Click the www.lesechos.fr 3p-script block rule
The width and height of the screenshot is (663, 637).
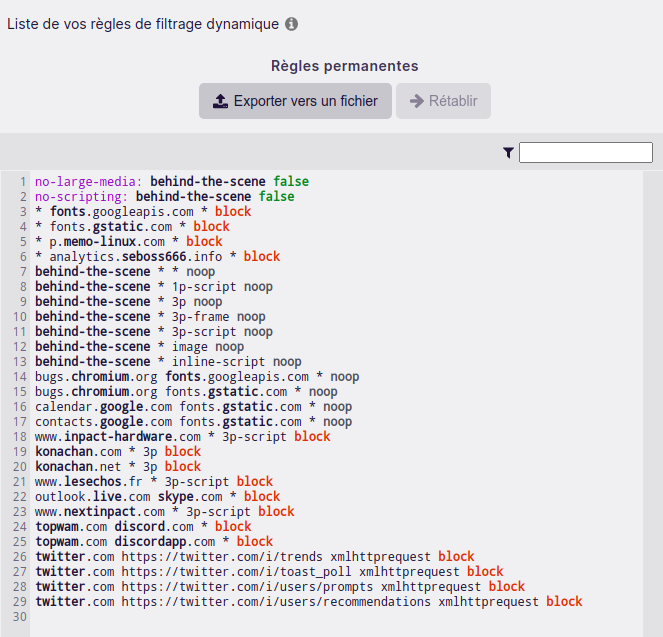tap(153, 482)
